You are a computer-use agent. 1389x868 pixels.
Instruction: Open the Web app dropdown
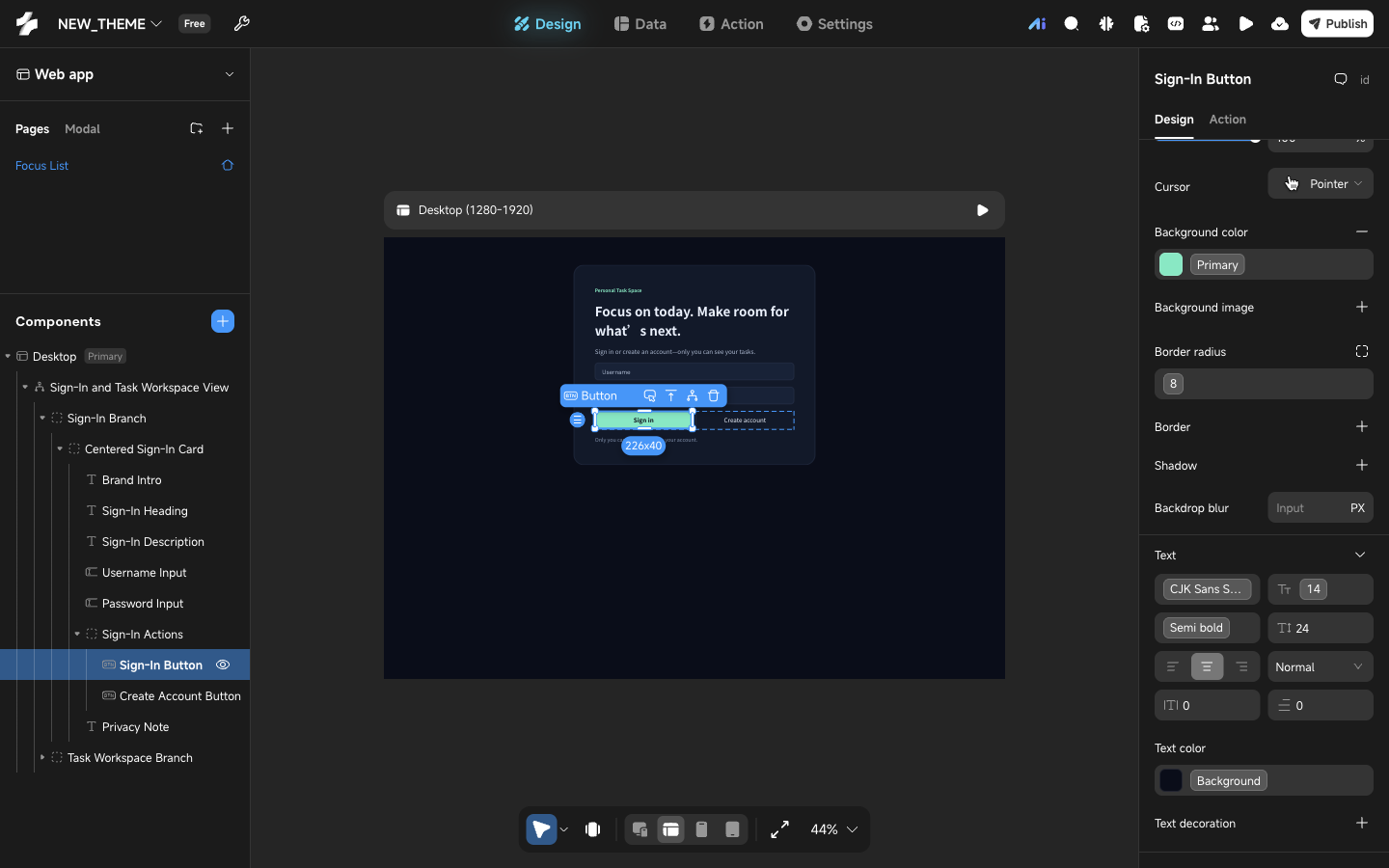125,74
